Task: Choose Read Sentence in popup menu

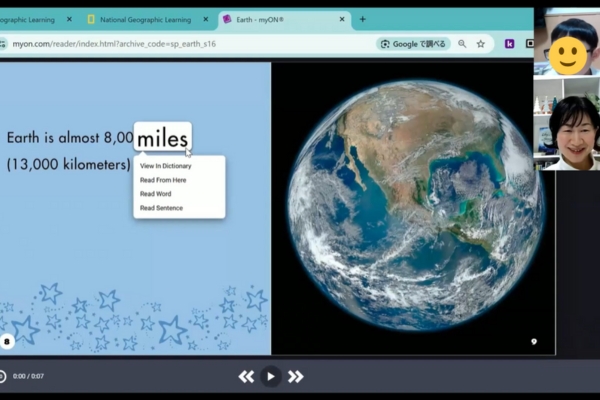Action: [x=161, y=208]
